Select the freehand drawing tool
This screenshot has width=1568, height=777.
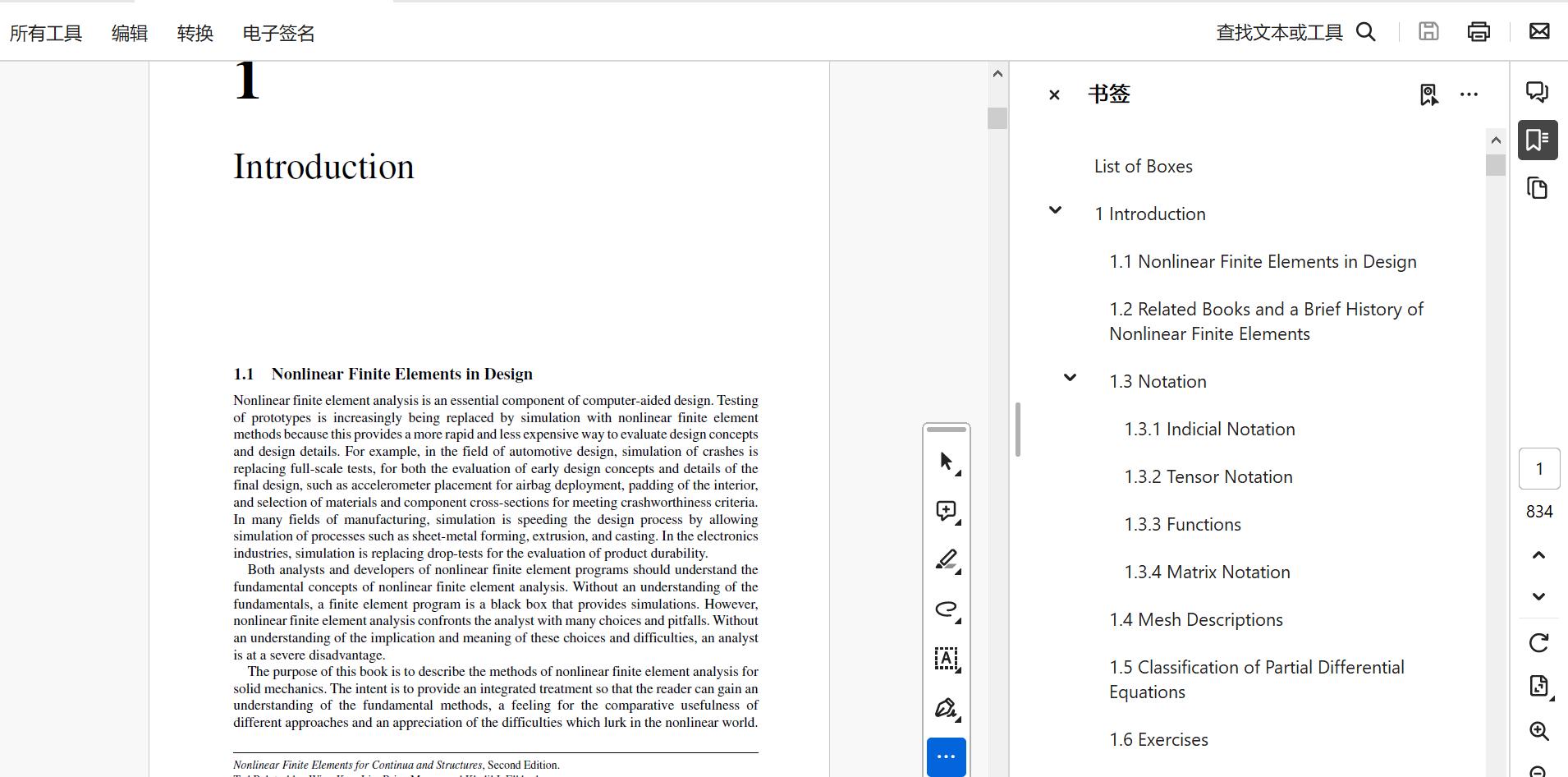(x=947, y=610)
